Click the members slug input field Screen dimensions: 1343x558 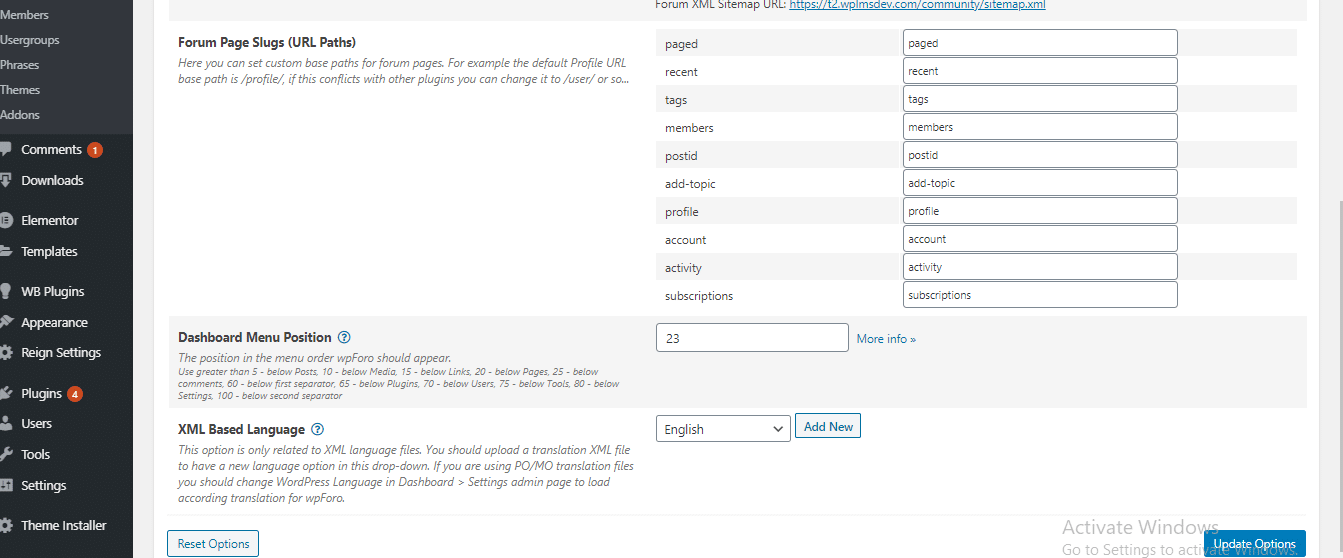tap(1040, 127)
